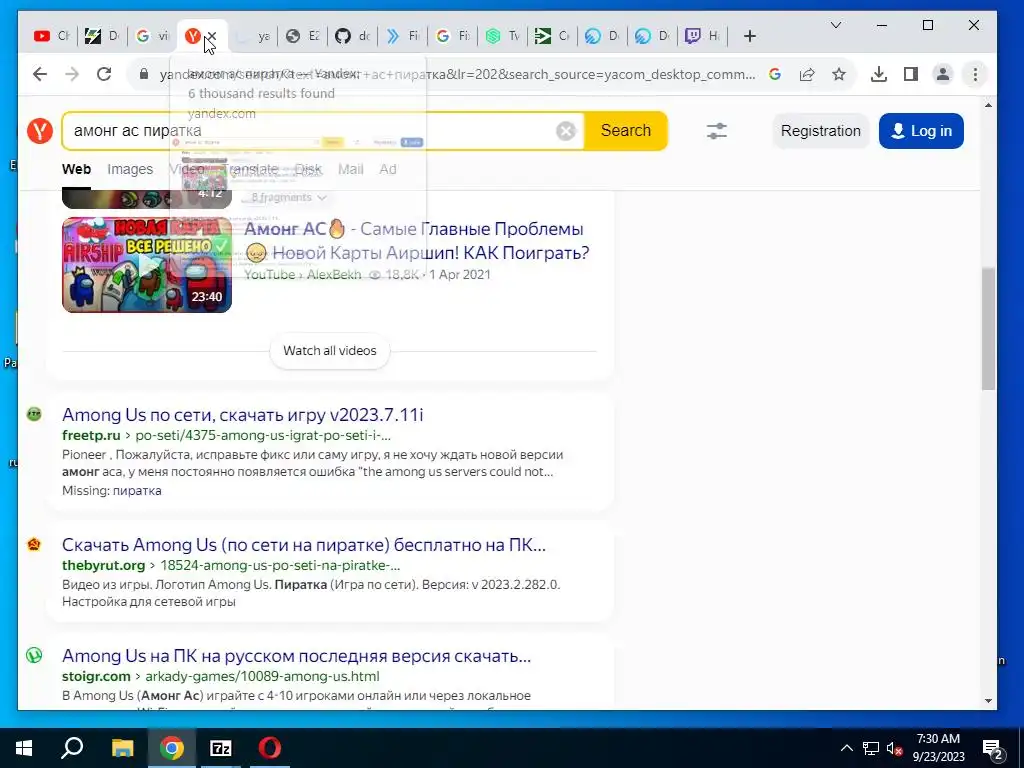1024x768 pixels.
Task: Bookmark this page with star icon
Action: 839,74
